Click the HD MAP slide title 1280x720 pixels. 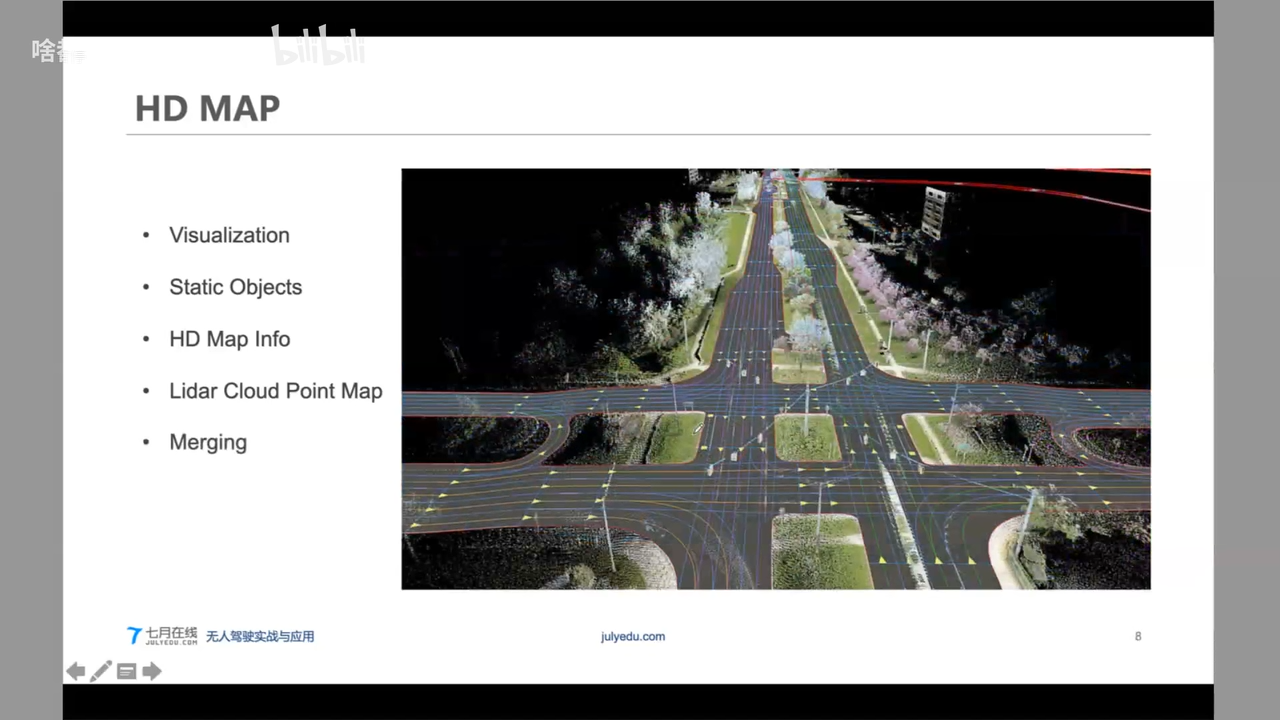point(208,108)
